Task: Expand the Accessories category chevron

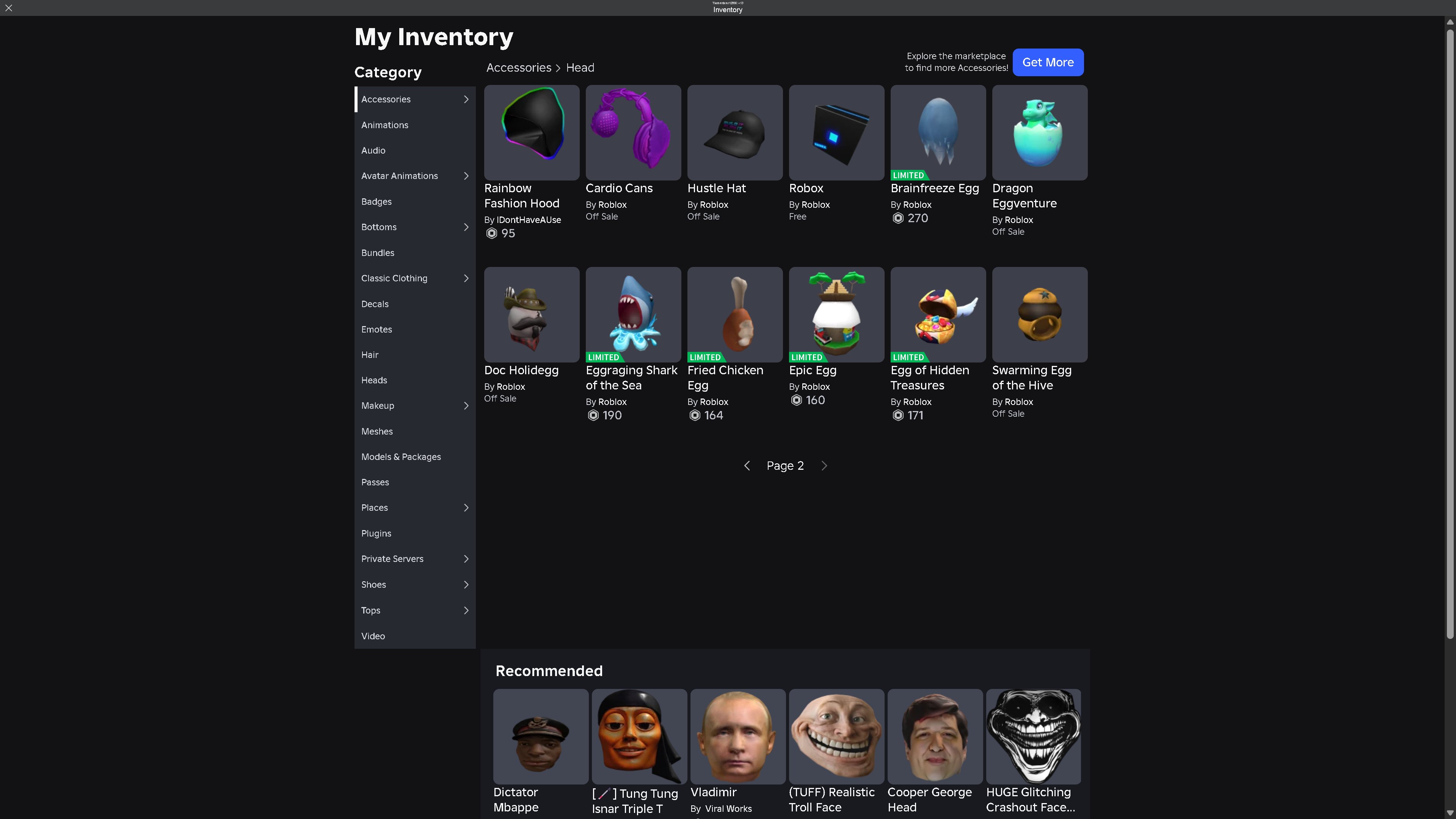Action: point(466,99)
